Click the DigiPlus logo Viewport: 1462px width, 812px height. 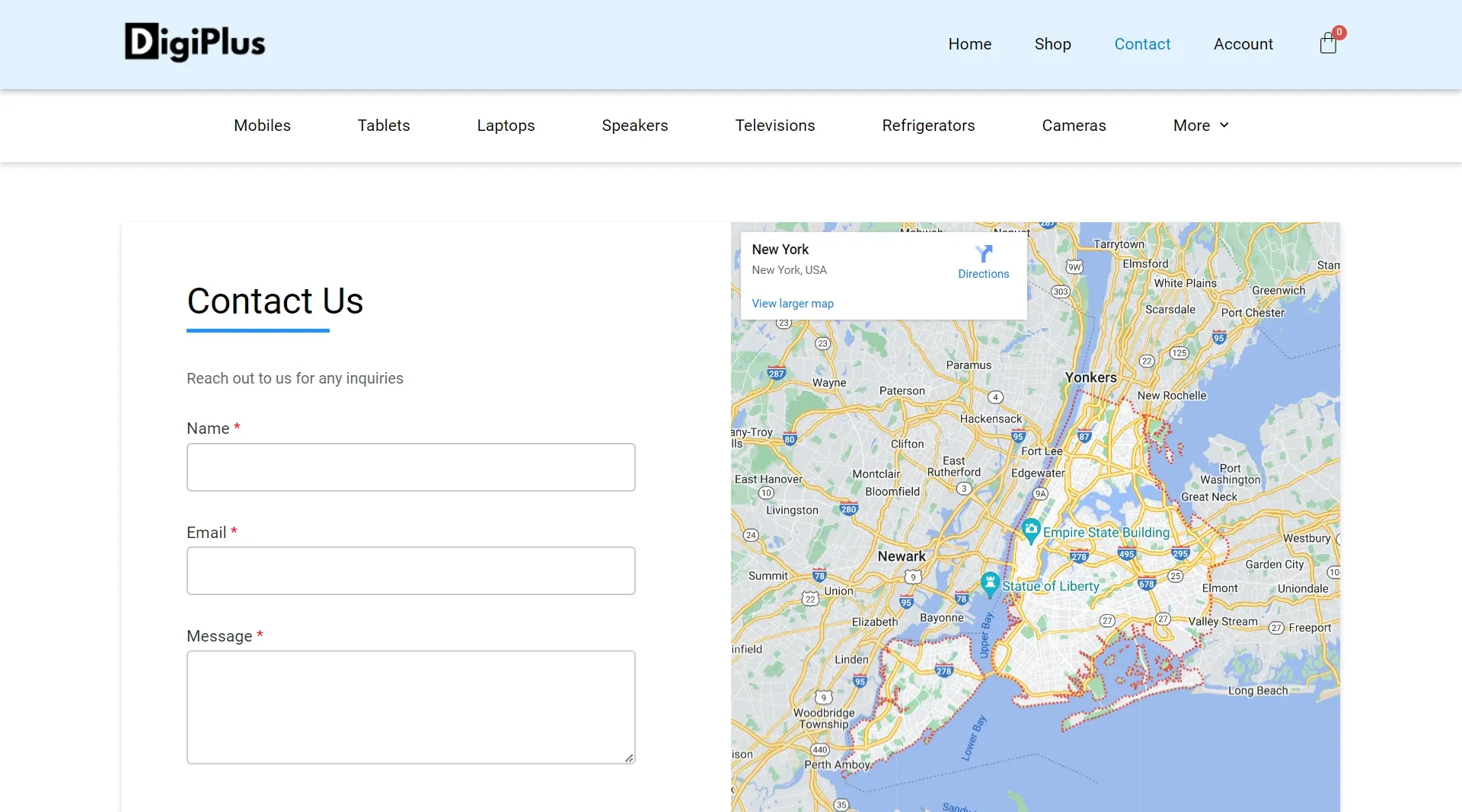pos(195,43)
